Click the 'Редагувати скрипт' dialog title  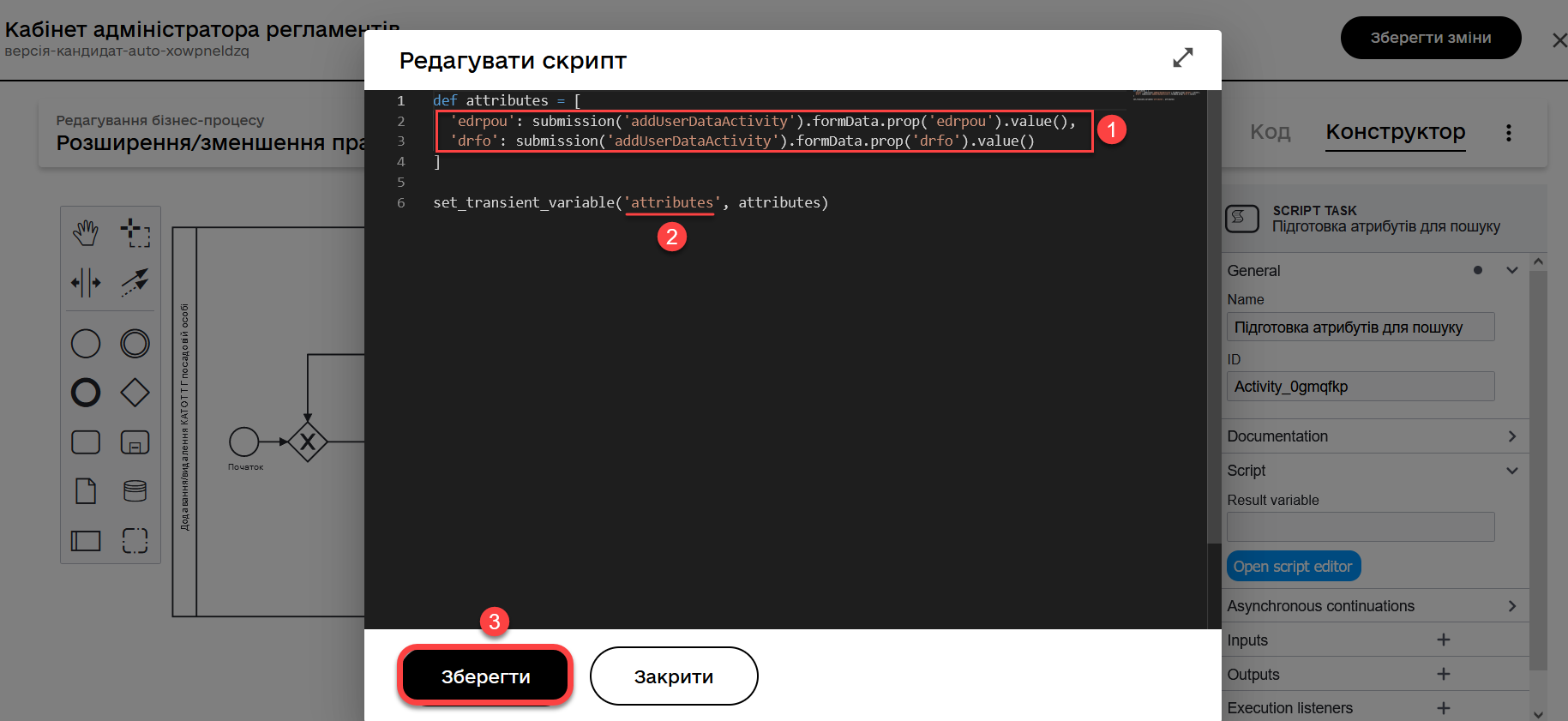point(513,61)
